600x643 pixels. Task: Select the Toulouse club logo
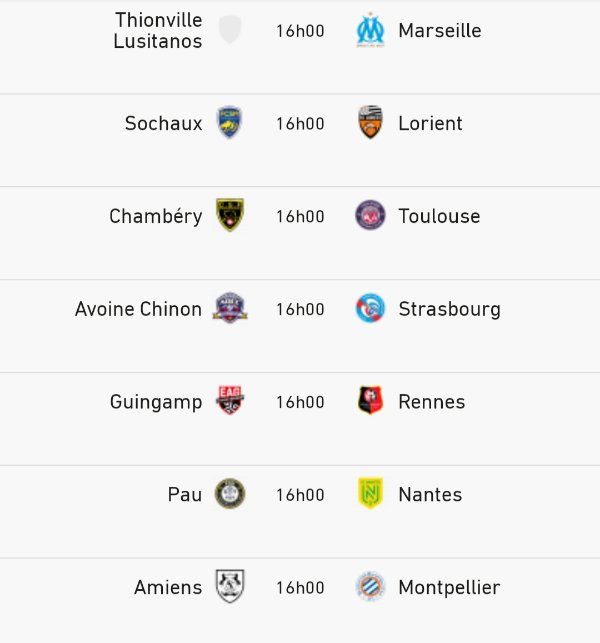[x=370, y=215]
